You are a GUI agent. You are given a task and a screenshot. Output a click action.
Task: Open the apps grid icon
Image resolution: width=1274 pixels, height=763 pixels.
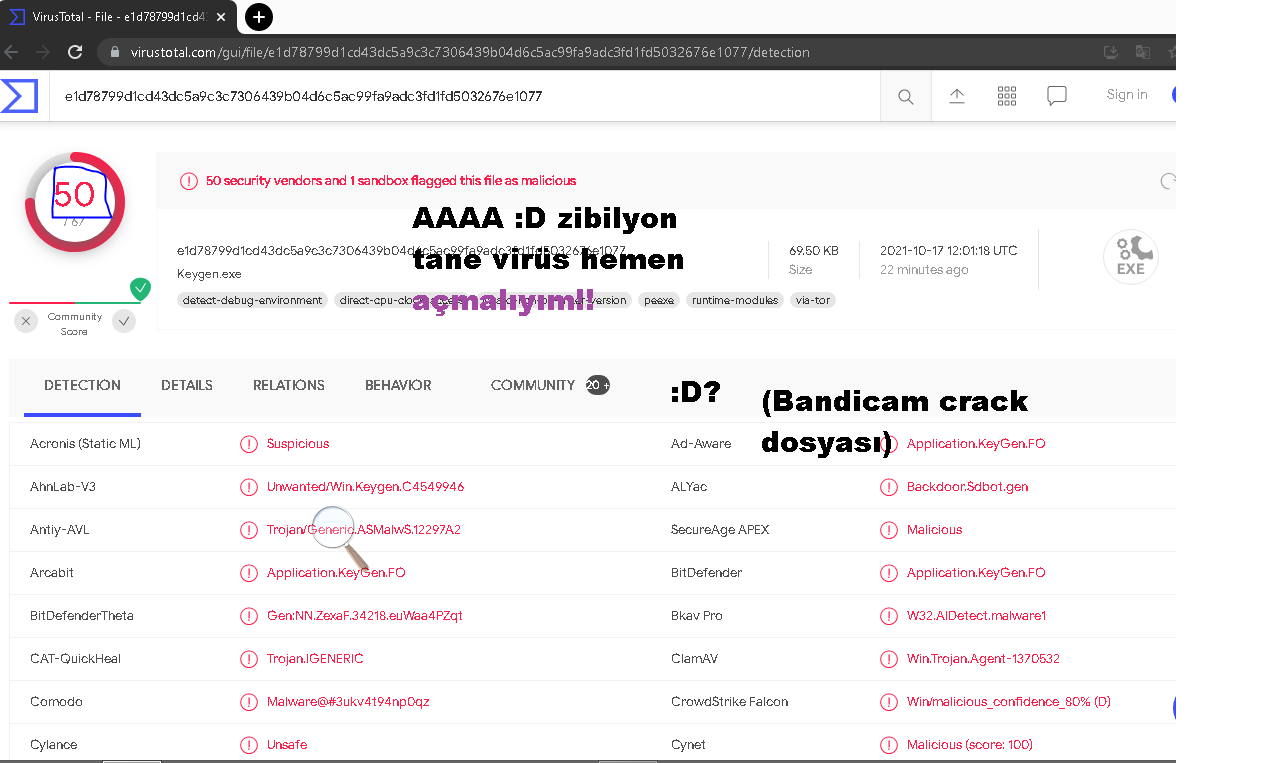[1007, 96]
